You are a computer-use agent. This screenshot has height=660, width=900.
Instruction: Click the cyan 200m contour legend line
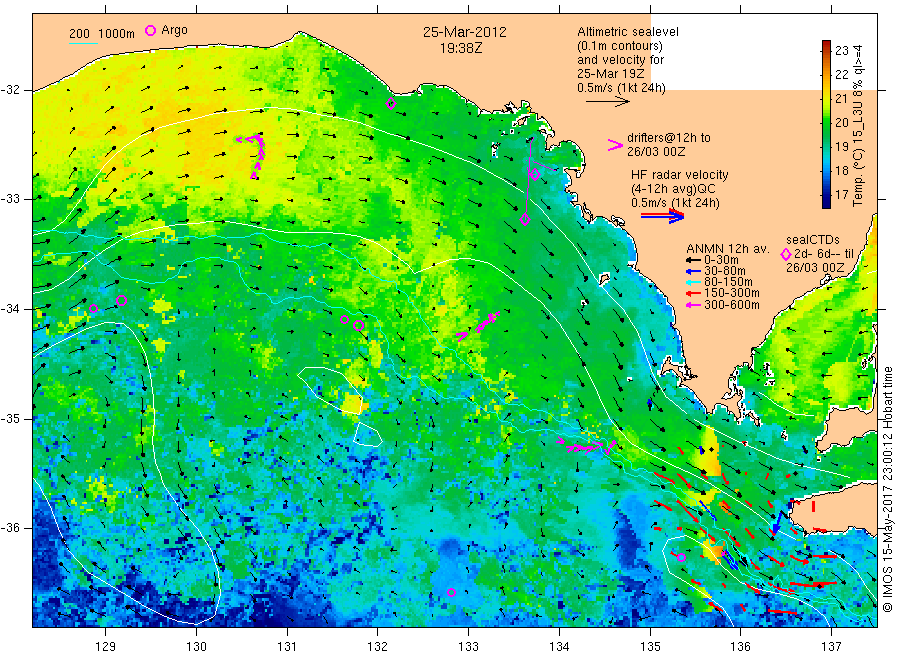pyautogui.click(x=83, y=42)
